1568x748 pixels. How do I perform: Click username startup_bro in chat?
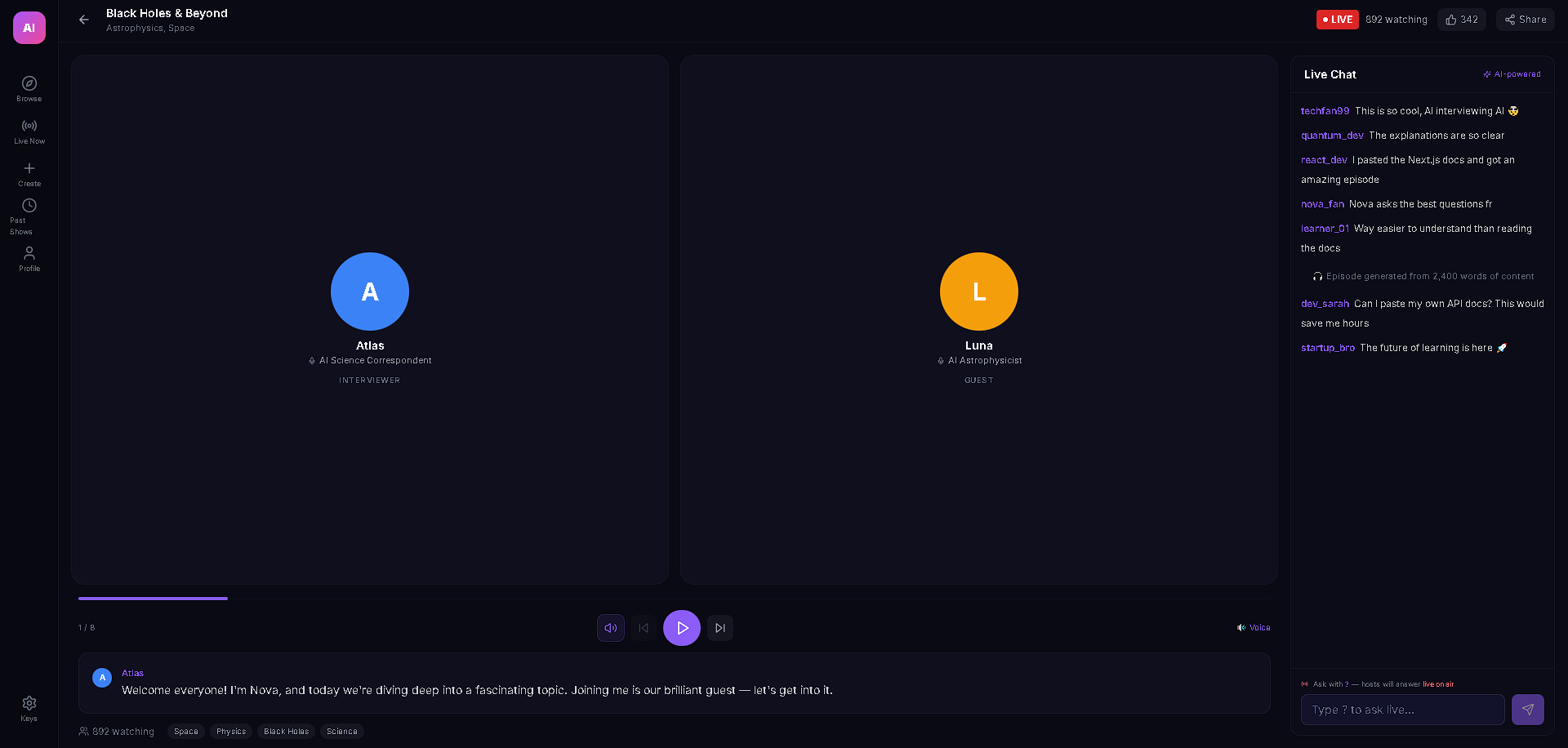[1328, 348]
